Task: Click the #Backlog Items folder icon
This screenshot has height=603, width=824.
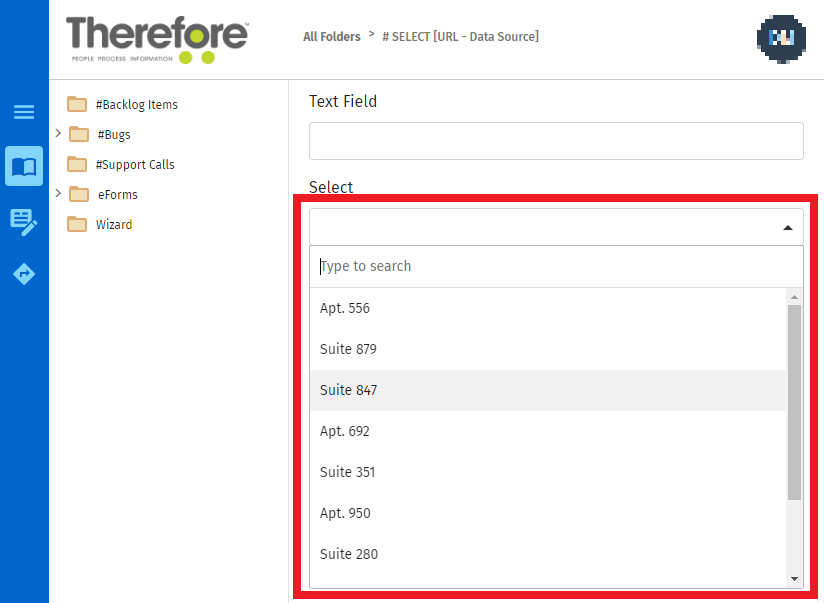Action: (77, 105)
